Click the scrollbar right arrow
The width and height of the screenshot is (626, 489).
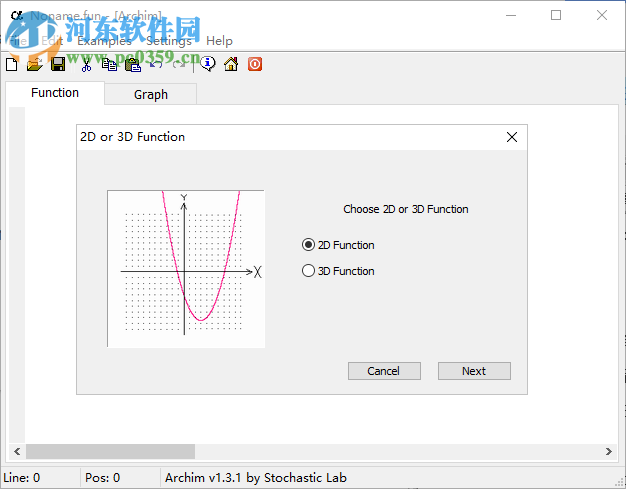pos(609,451)
